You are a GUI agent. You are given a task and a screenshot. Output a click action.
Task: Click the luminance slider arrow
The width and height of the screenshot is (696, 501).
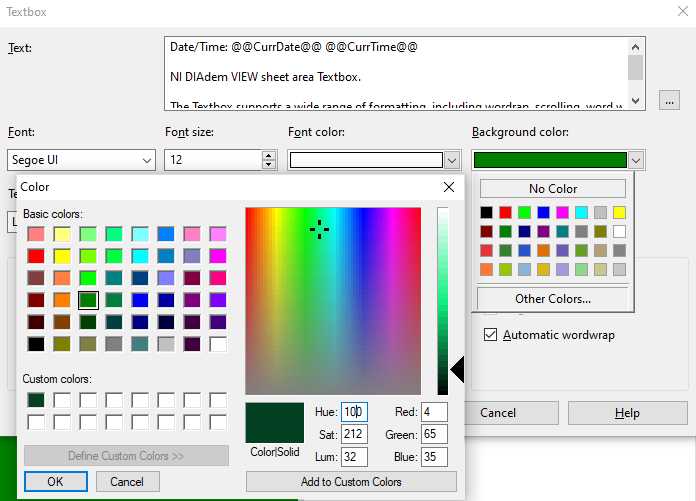[x=457, y=371]
